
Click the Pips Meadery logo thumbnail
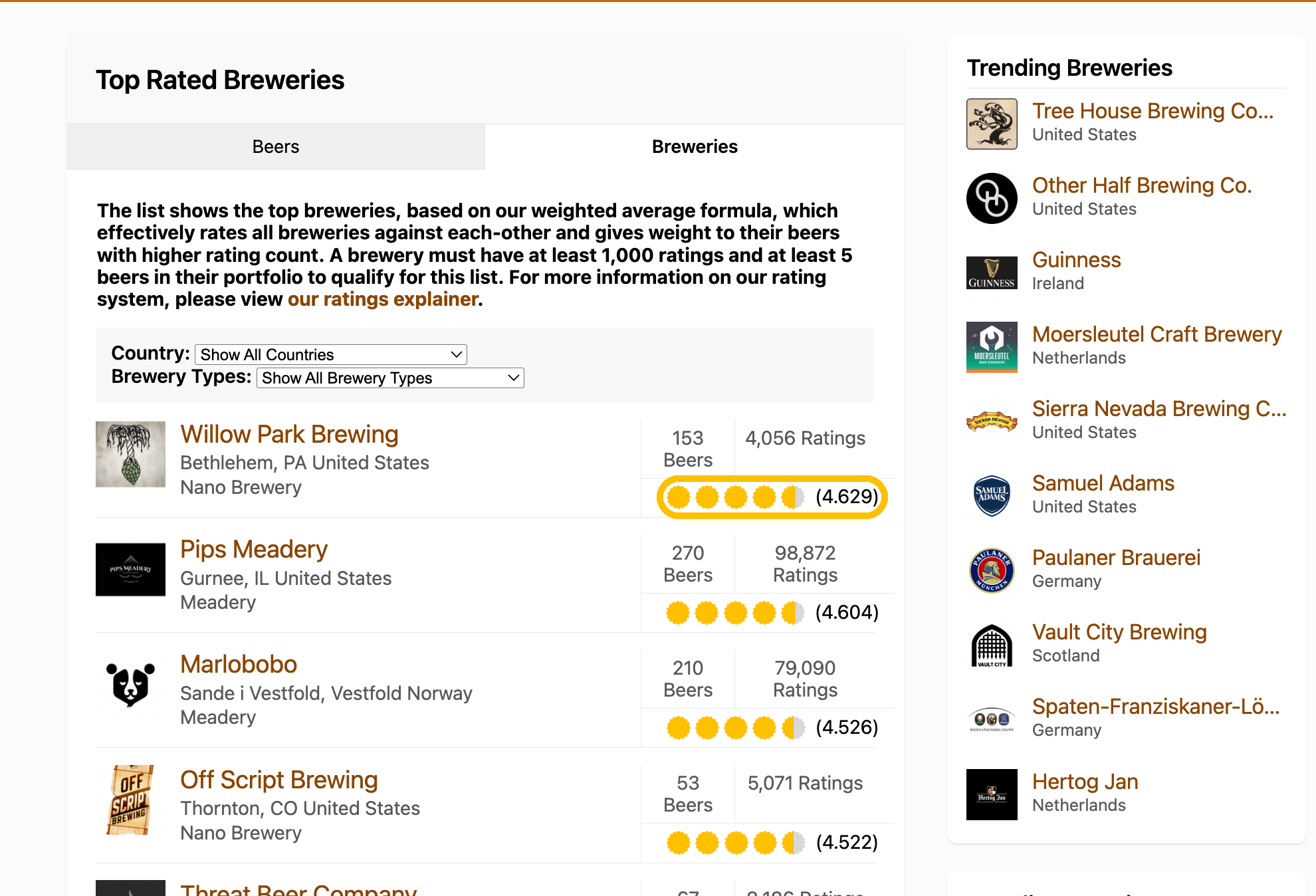(130, 570)
